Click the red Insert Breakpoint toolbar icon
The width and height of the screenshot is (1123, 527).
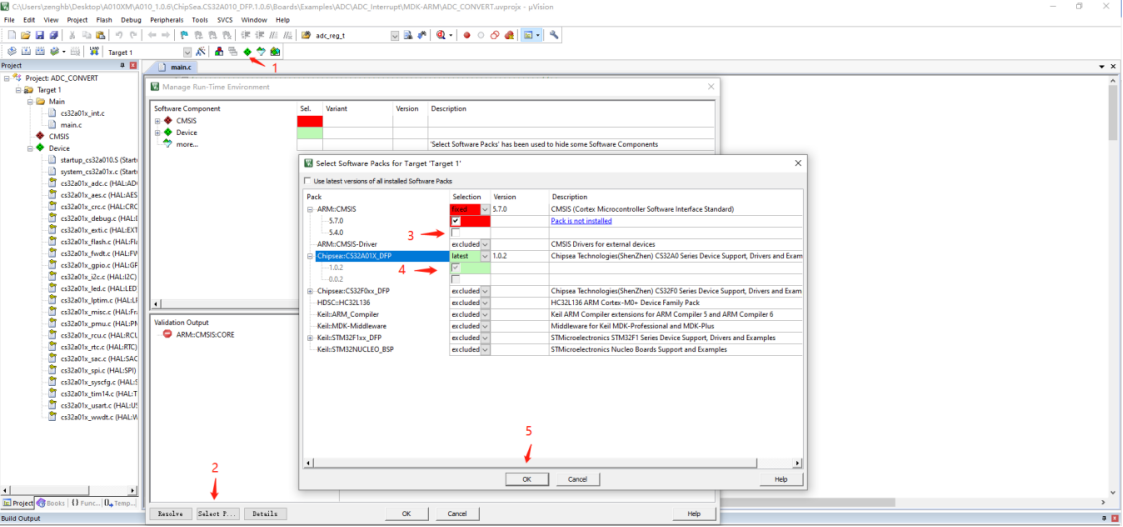coord(466,35)
